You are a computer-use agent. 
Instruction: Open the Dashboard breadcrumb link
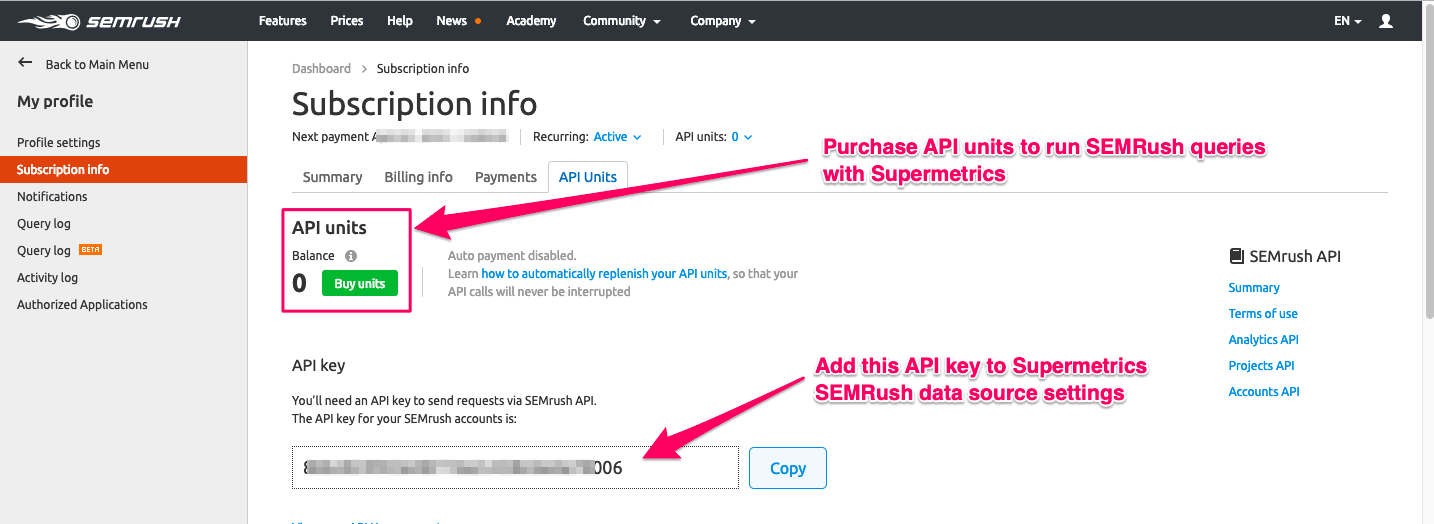(321, 69)
